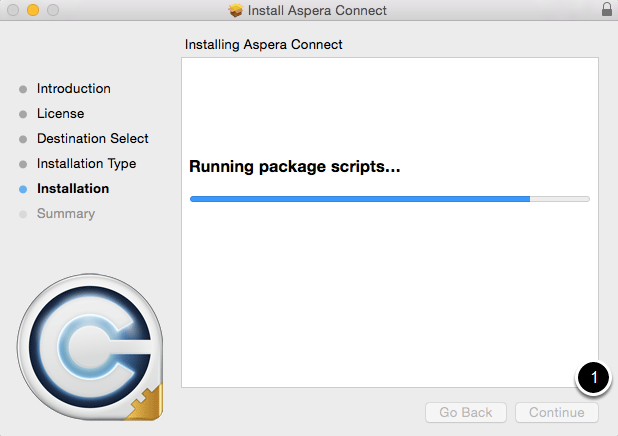
Task: Select the Introduction step
Action: click(74, 89)
